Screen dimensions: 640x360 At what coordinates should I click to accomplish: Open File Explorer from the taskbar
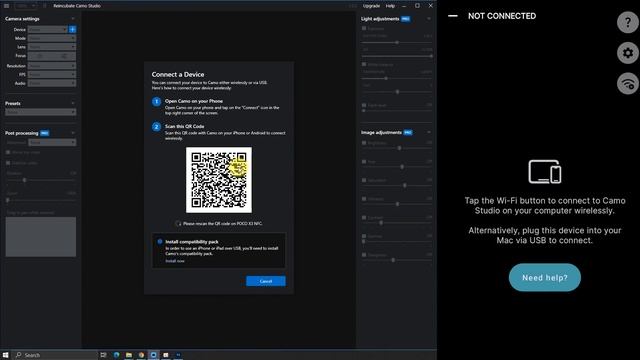point(129,355)
